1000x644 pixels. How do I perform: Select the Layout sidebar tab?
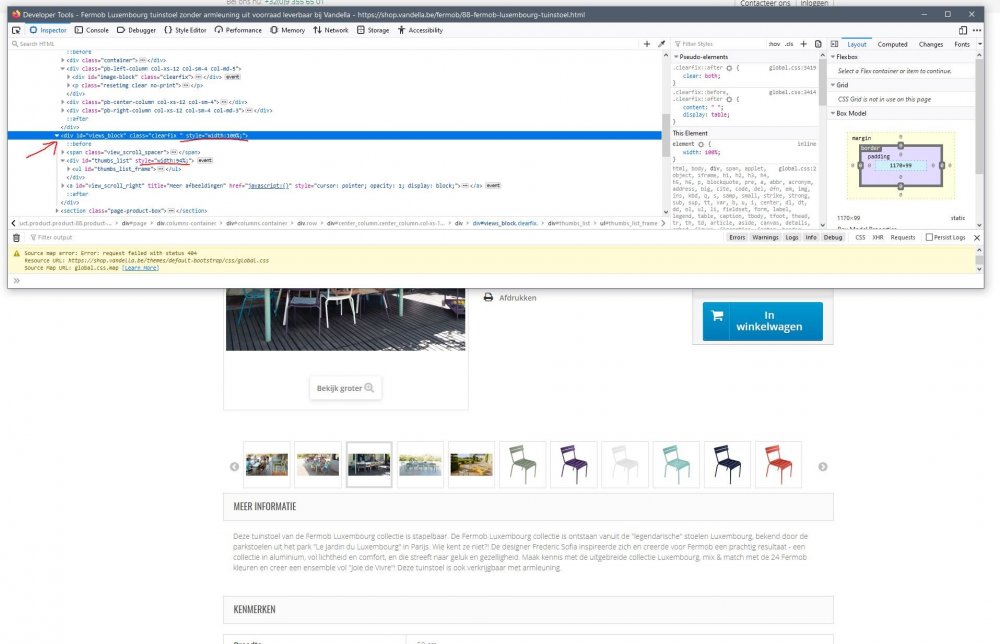coord(857,44)
